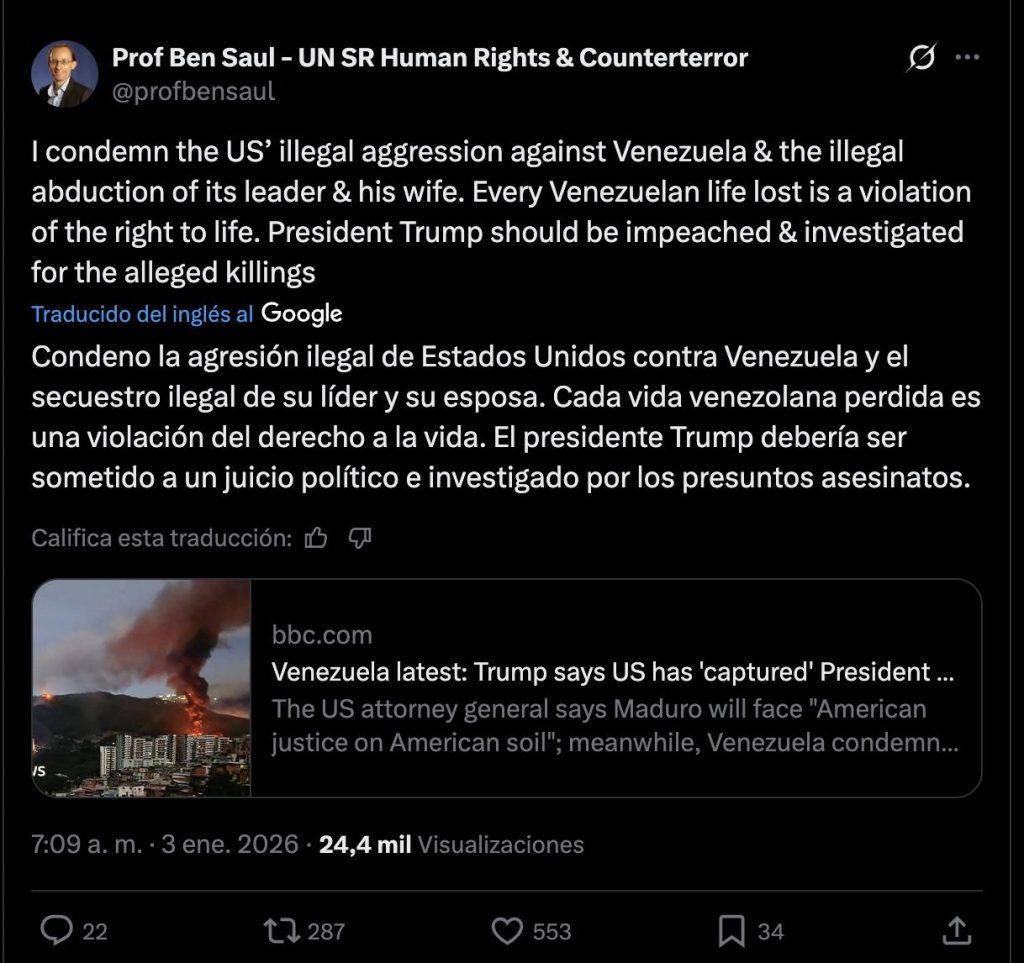The image size is (1024, 963).
Task: Like the tweet with heart icon
Action: pos(510,931)
